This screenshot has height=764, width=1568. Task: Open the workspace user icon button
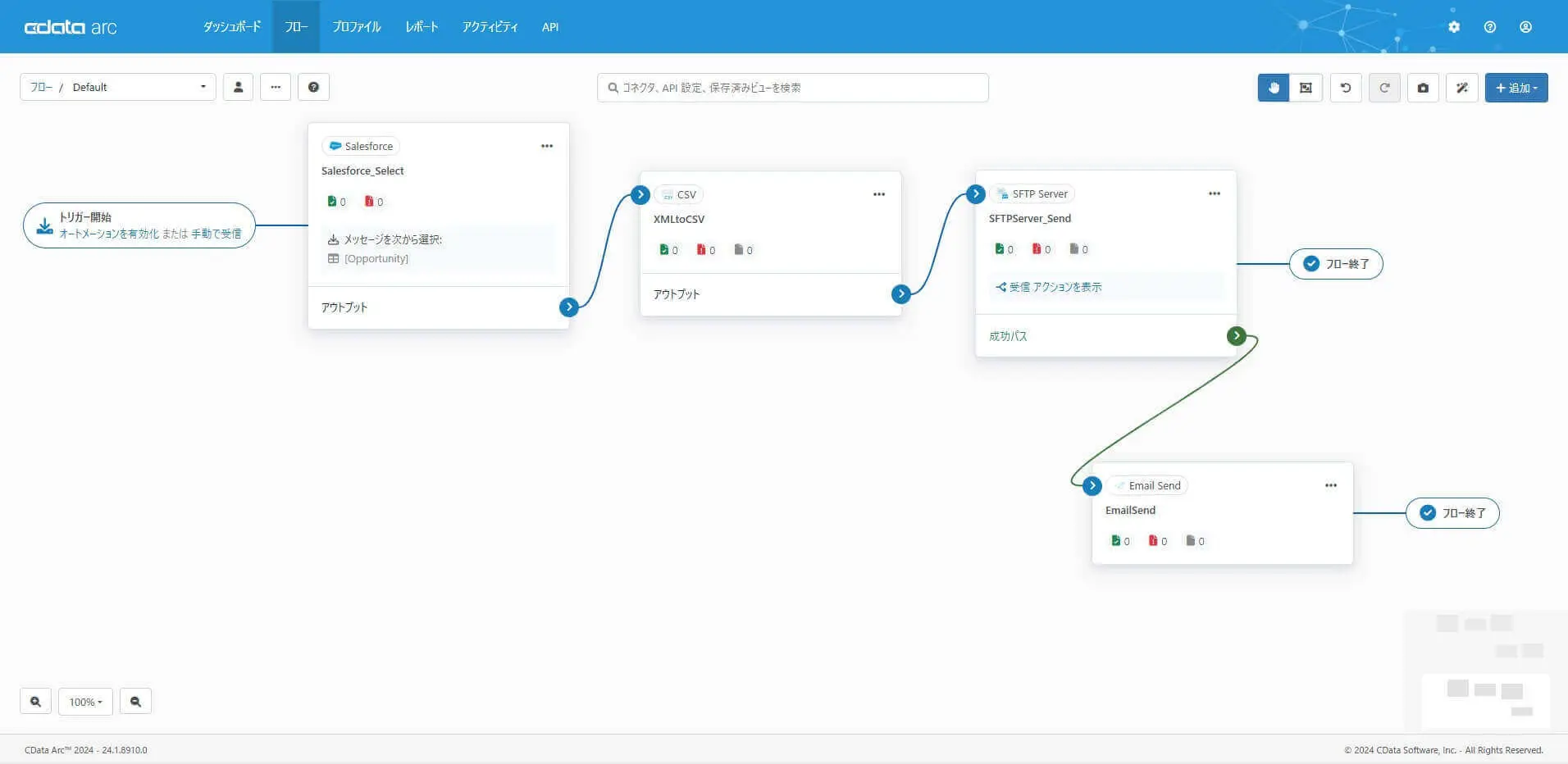tap(238, 87)
